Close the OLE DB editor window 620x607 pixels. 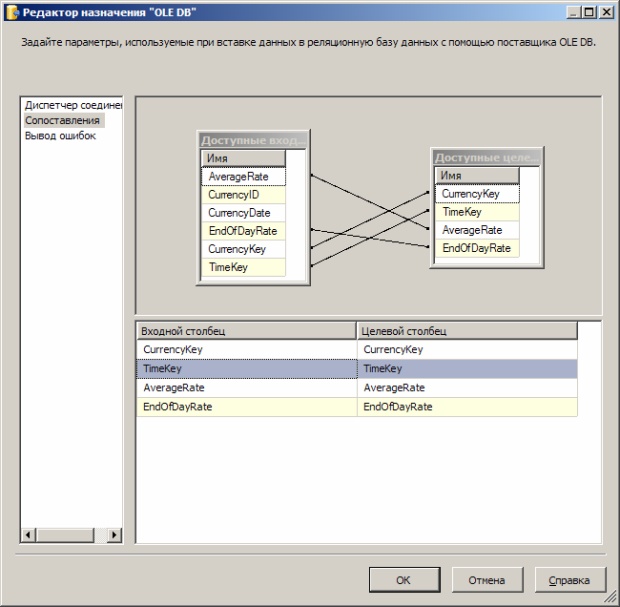[607, 12]
